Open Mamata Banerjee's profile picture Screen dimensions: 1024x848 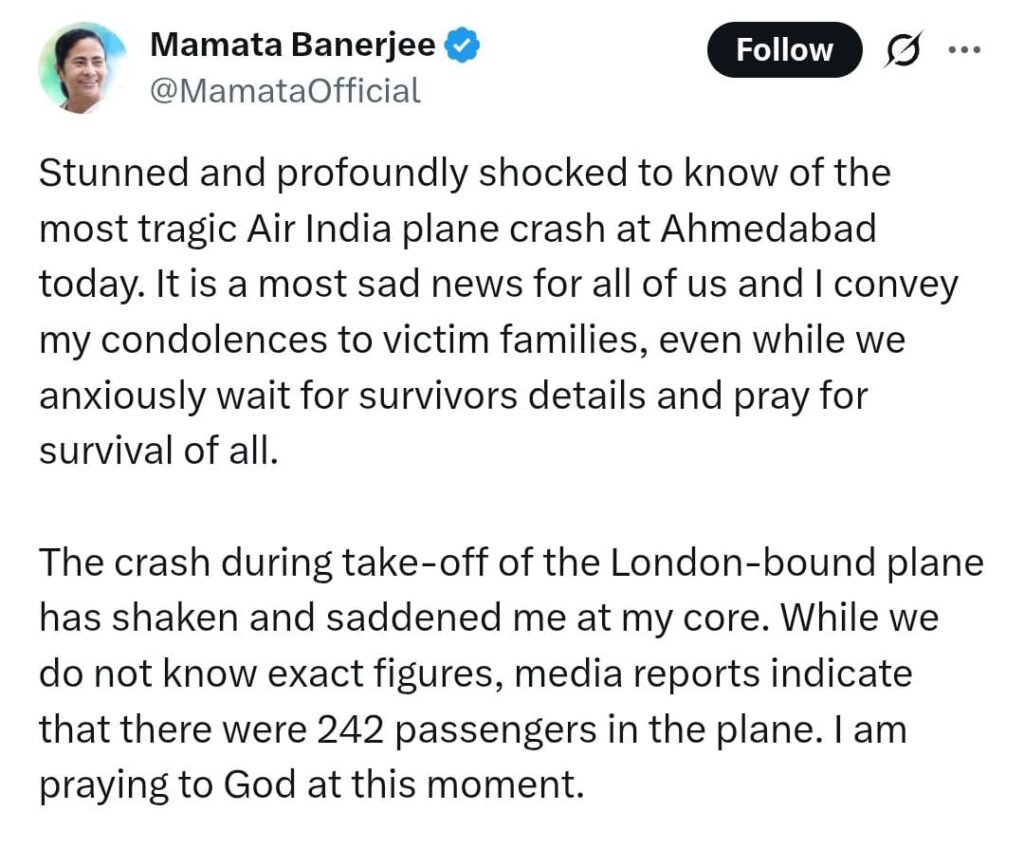point(82,69)
